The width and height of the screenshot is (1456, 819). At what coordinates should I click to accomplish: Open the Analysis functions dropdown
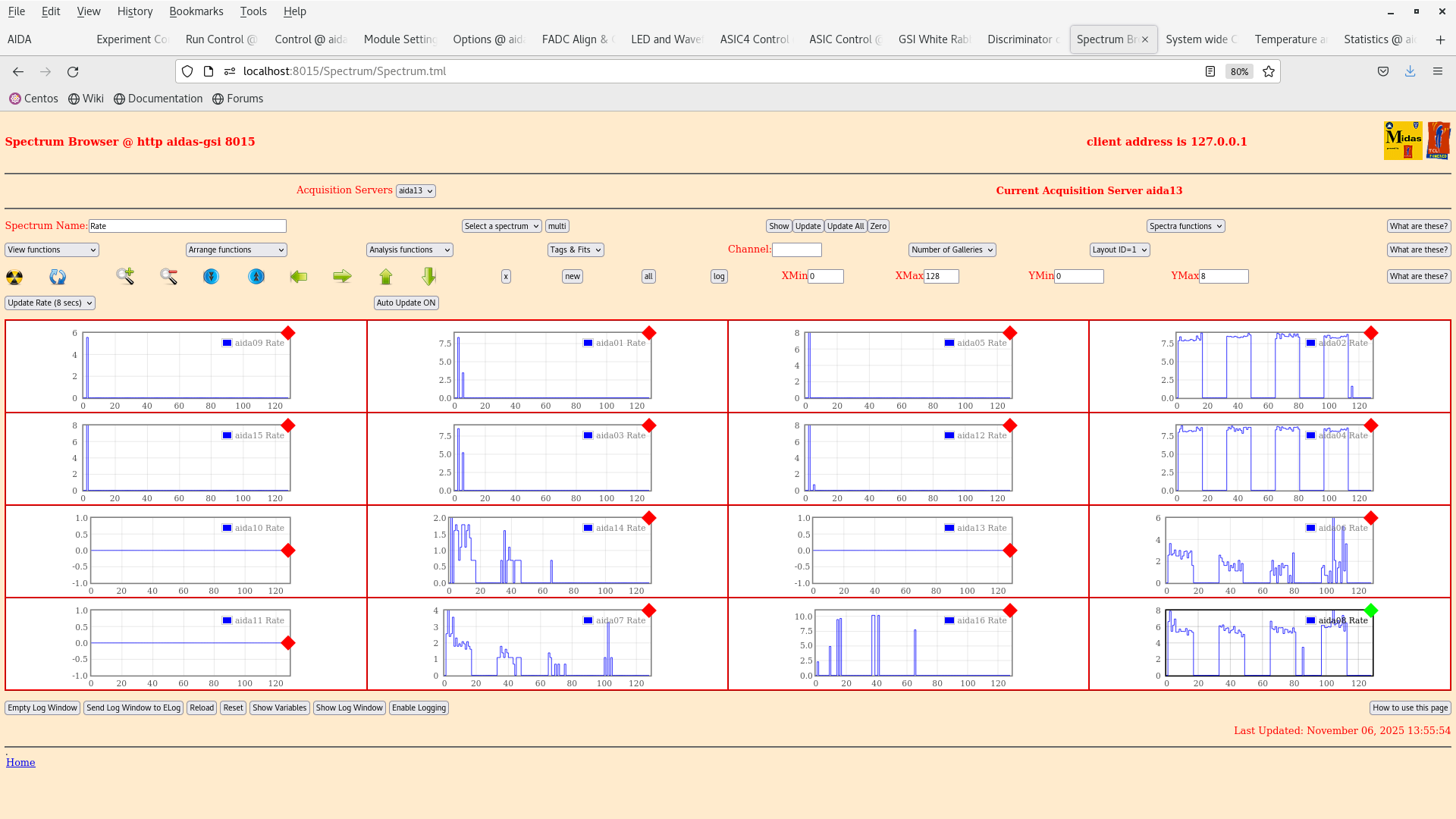(409, 249)
